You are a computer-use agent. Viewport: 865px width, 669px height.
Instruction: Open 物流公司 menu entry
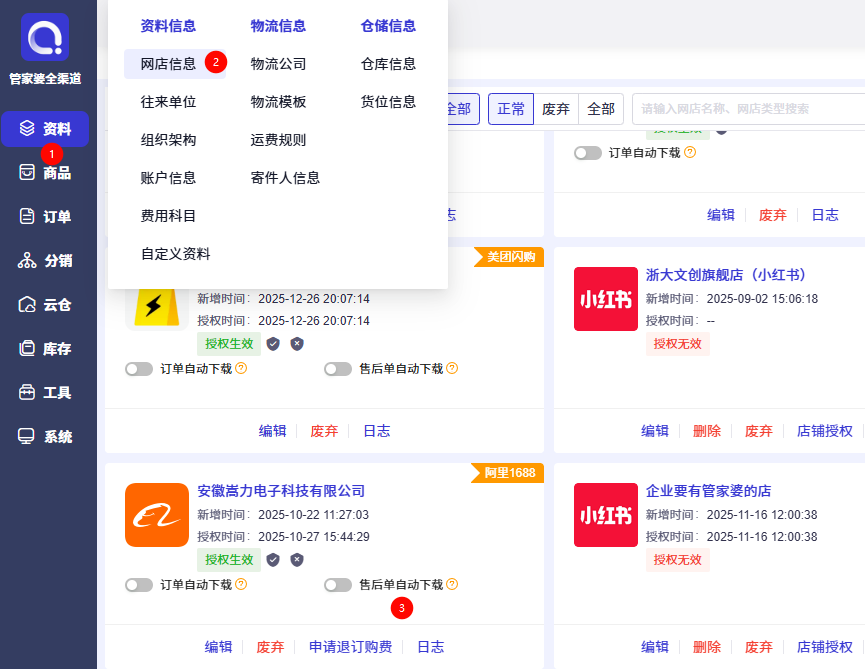[x=278, y=64]
